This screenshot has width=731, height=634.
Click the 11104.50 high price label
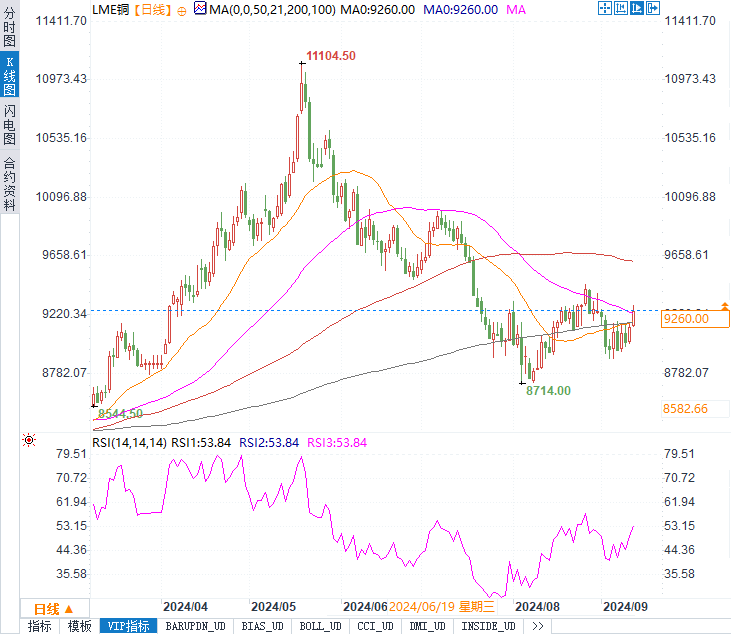[331, 56]
